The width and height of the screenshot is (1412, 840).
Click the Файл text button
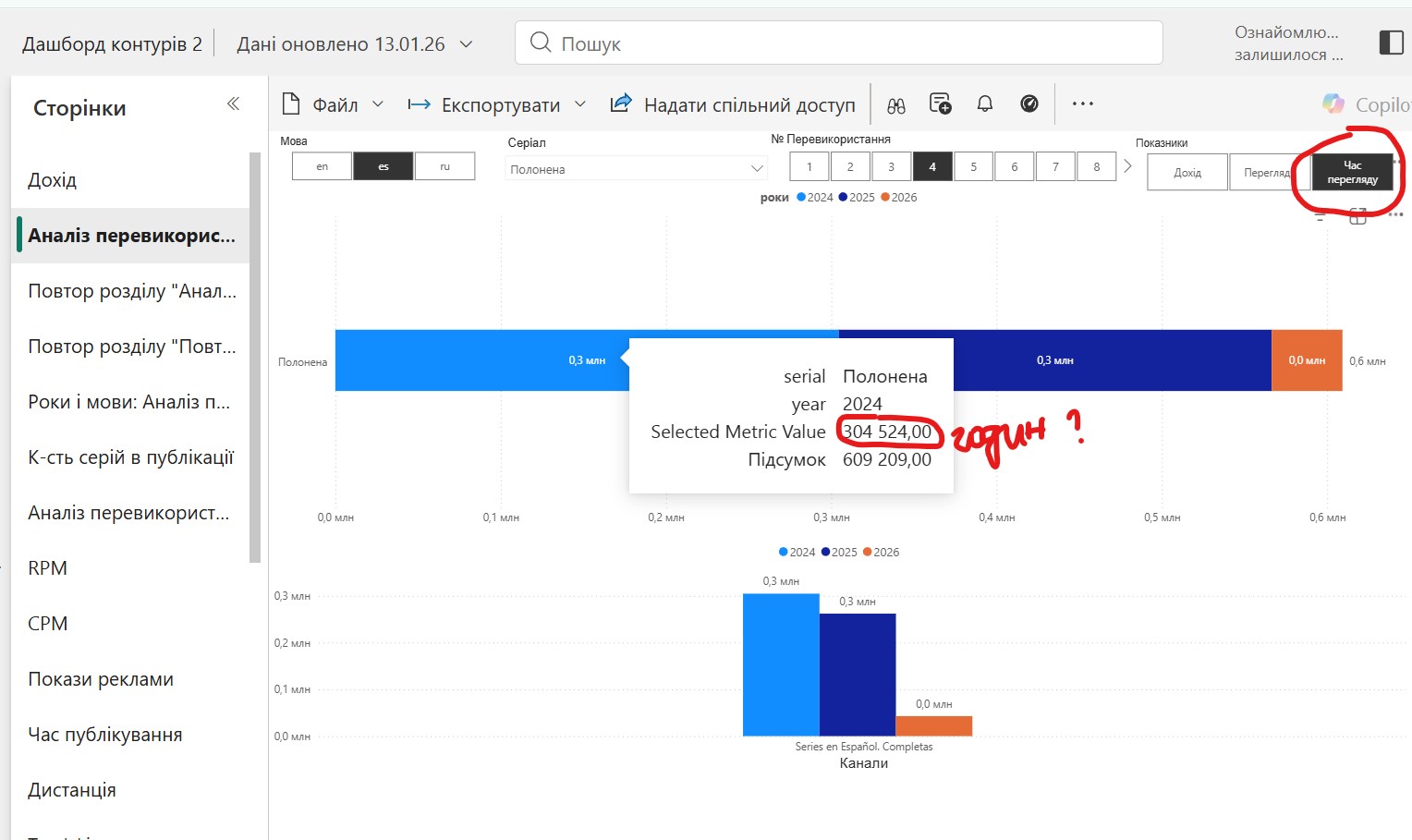tap(335, 104)
